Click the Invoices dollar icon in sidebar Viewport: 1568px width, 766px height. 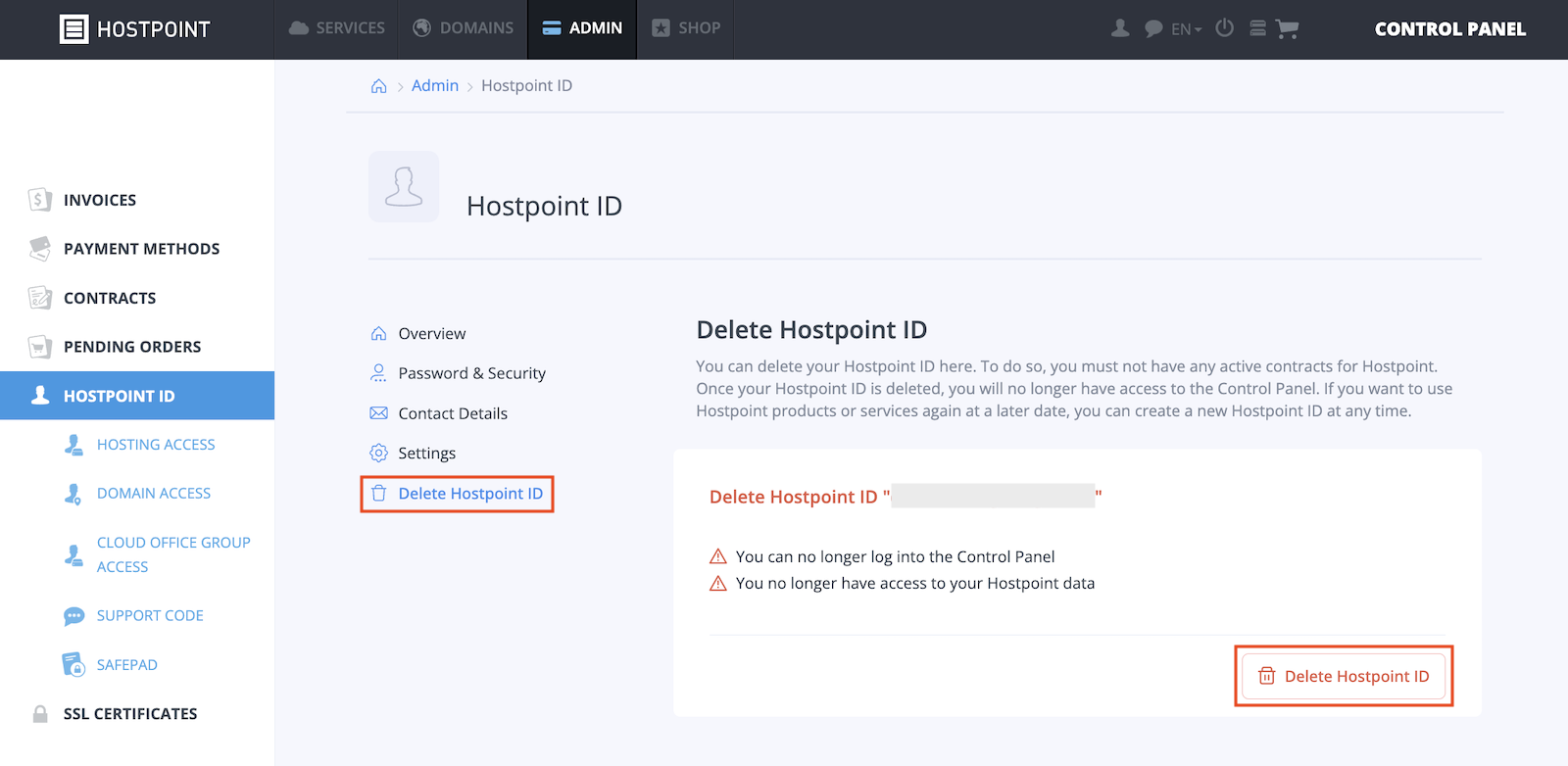(39, 200)
